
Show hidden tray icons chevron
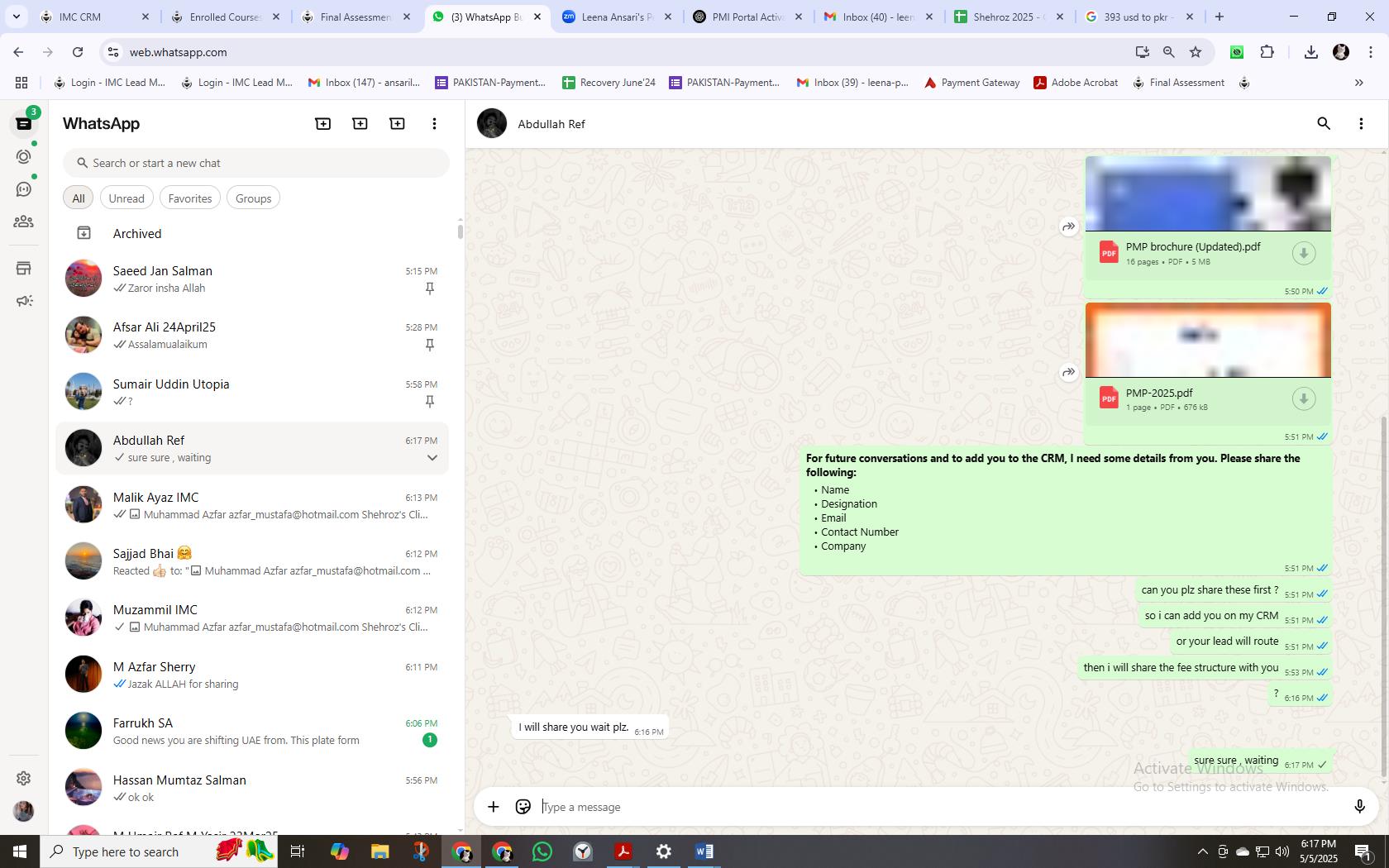(x=1202, y=851)
